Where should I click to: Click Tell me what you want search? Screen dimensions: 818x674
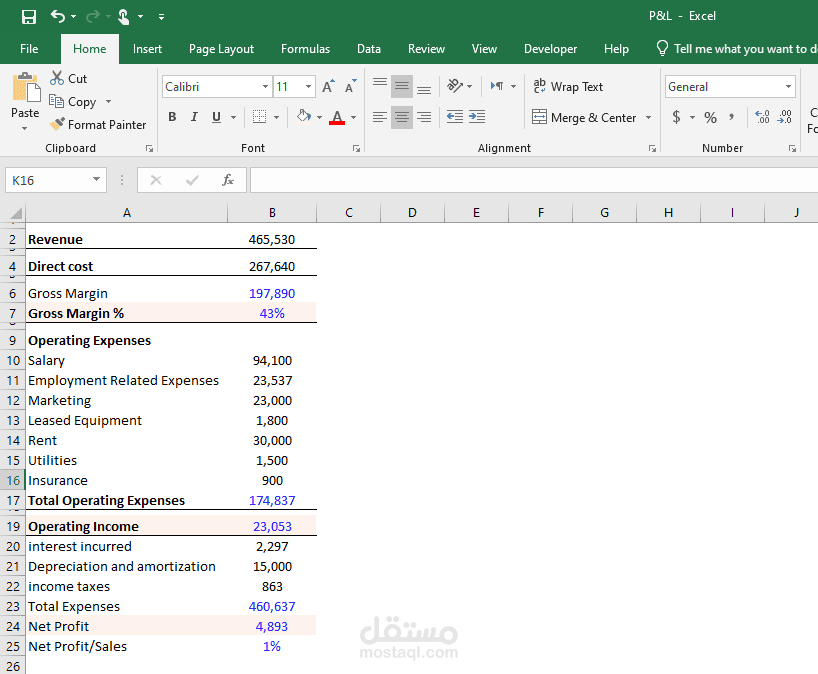pos(738,49)
